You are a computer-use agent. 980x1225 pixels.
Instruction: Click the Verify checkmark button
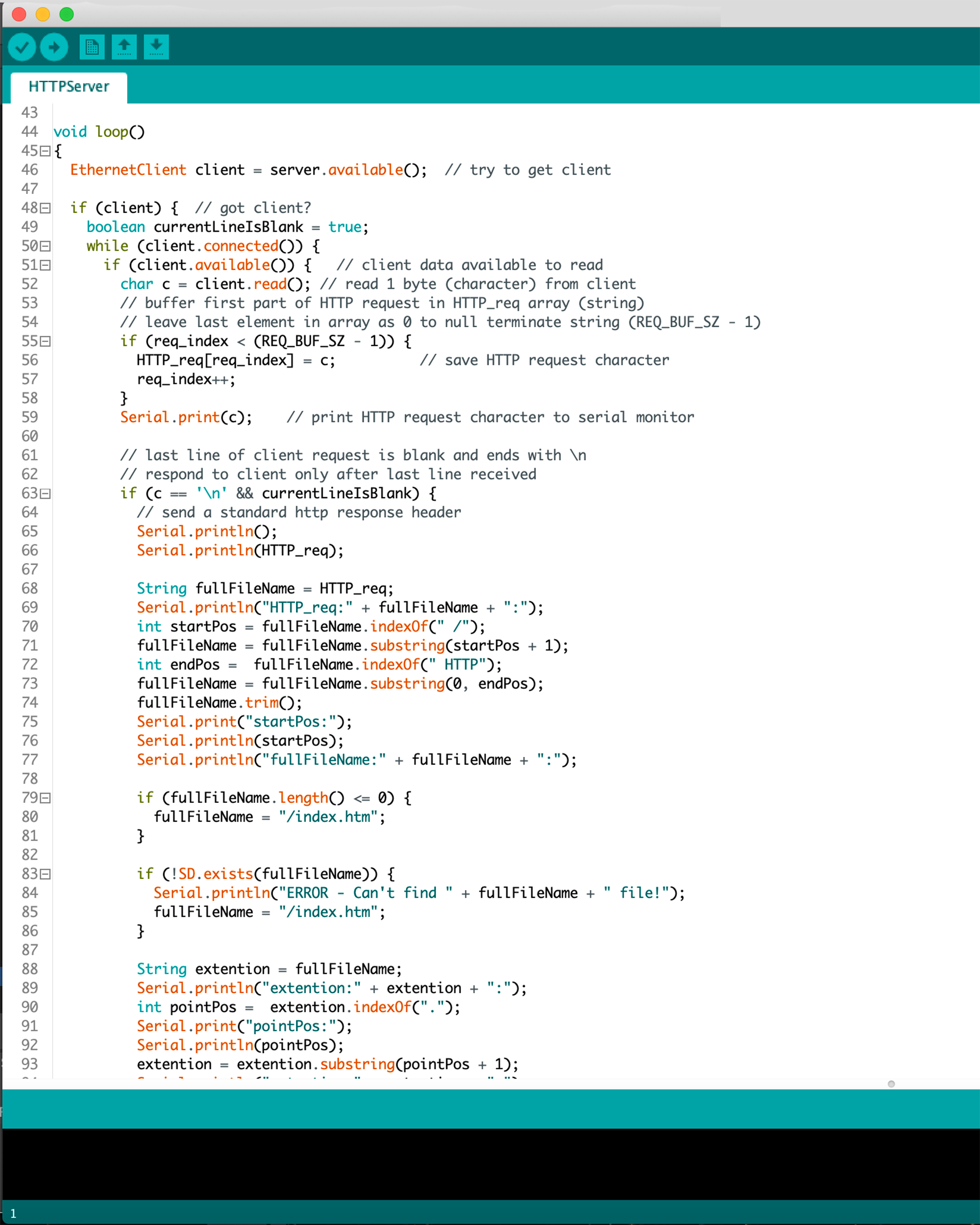pos(22,46)
